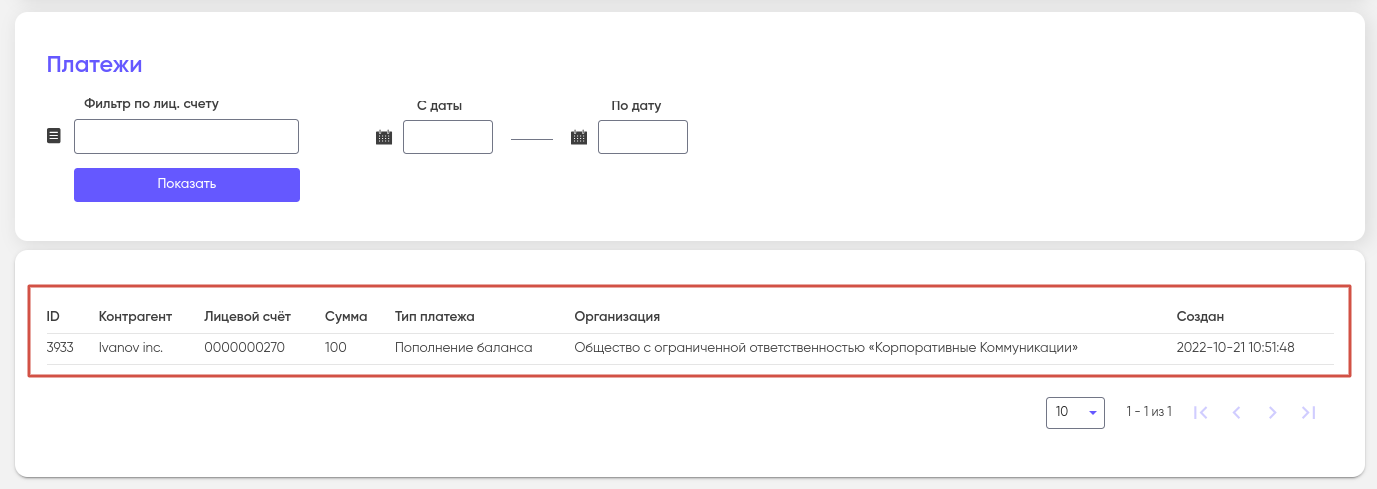Select the payment row with ID 3933
Screen dimensions: 1377x489
pos(60,348)
